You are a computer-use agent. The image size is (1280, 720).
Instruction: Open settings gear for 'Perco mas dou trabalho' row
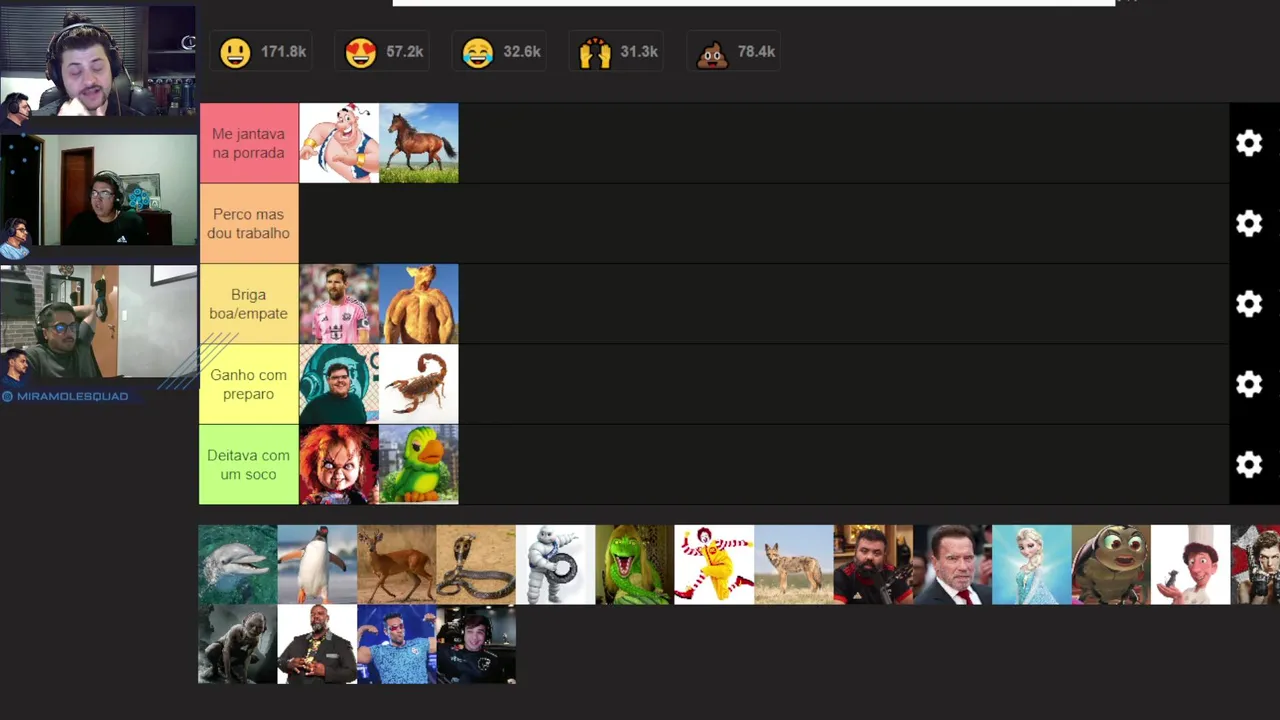[1249, 223]
